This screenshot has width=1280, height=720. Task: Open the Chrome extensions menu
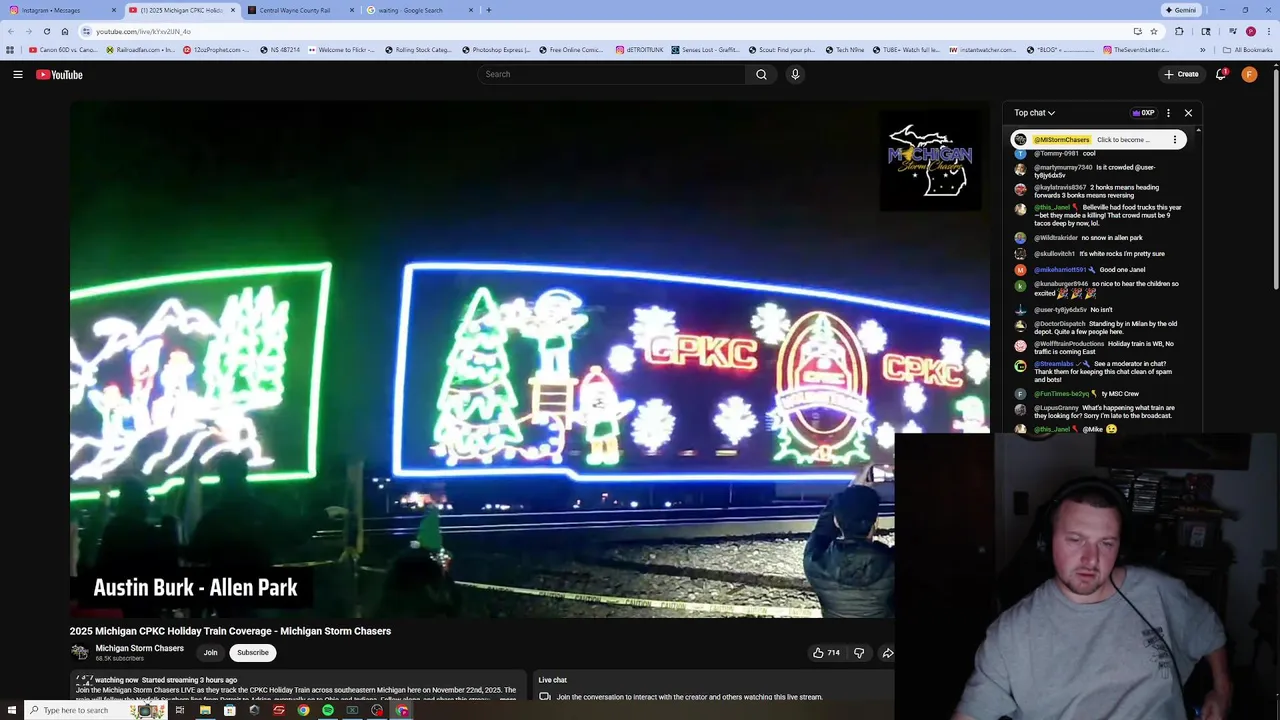point(1179,31)
